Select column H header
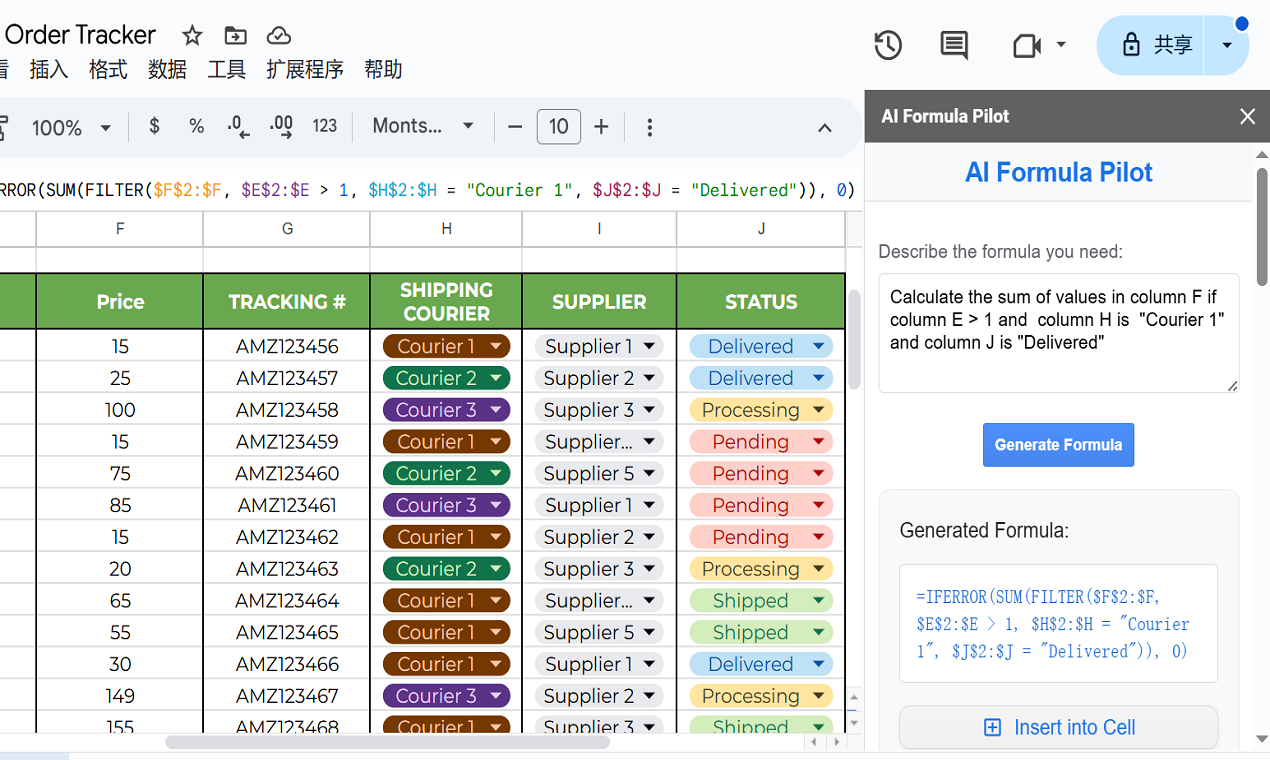 [x=446, y=229]
